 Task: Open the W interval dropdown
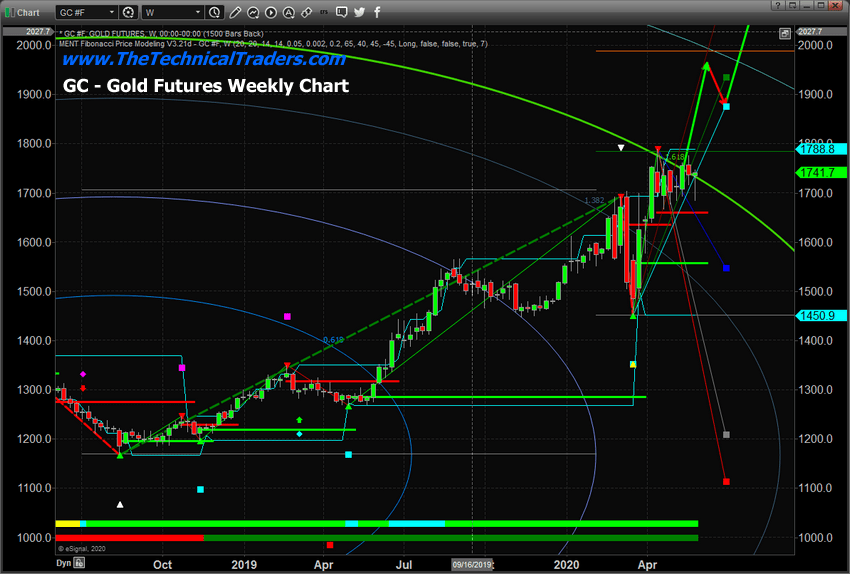pos(172,12)
